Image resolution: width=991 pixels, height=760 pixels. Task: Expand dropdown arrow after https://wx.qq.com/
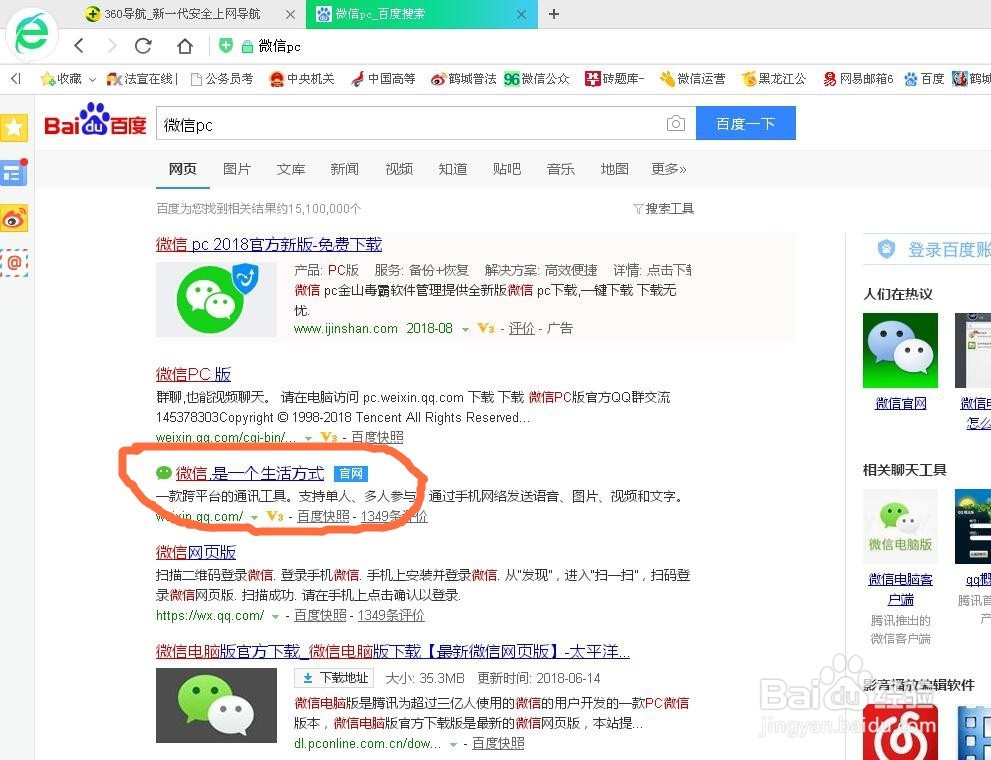coord(275,616)
